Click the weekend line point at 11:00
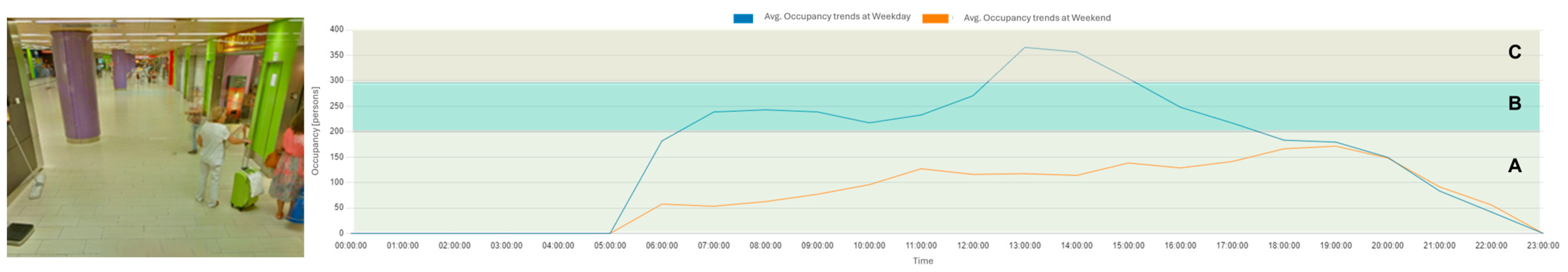Viewport: 1568px width, 272px height. [x=921, y=169]
